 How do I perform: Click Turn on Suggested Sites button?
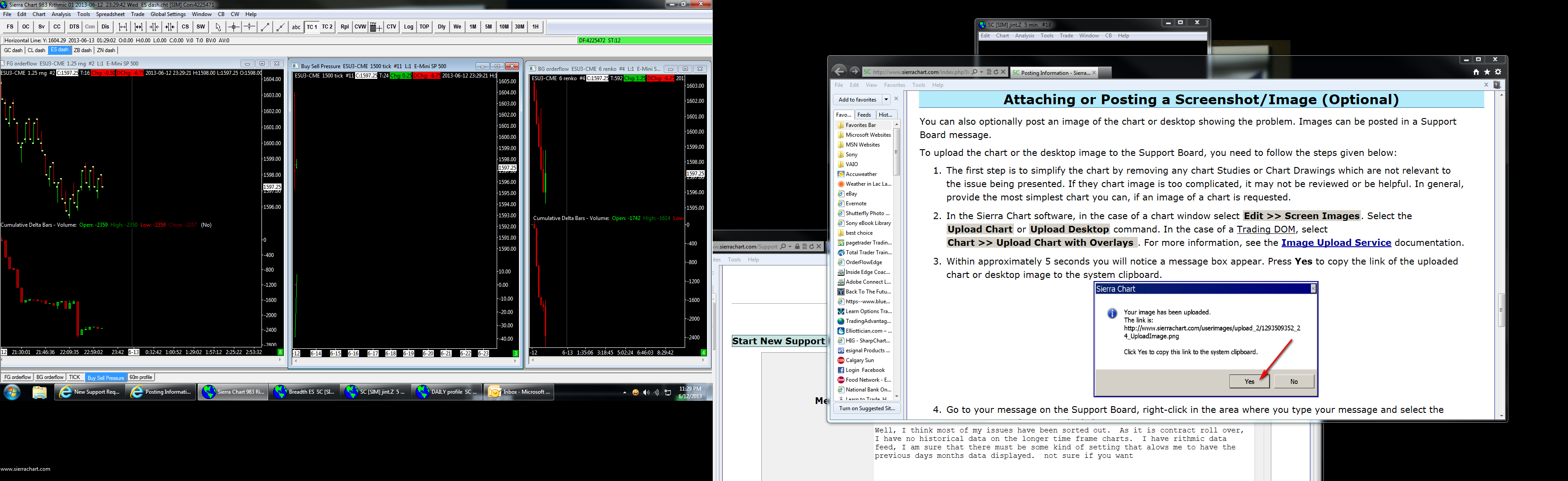pyautogui.click(x=867, y=408)
